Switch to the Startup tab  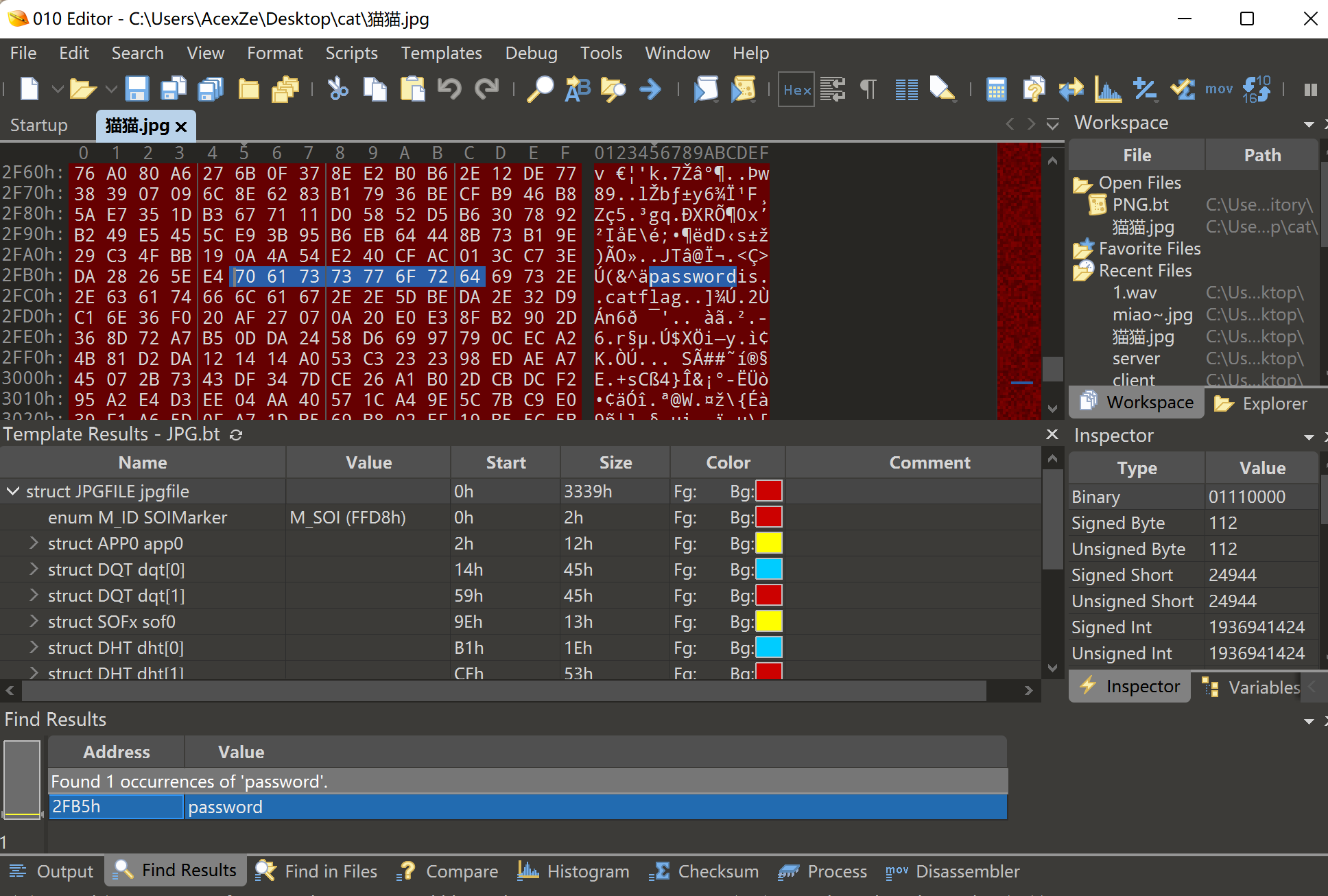click(x=39, y=125)
